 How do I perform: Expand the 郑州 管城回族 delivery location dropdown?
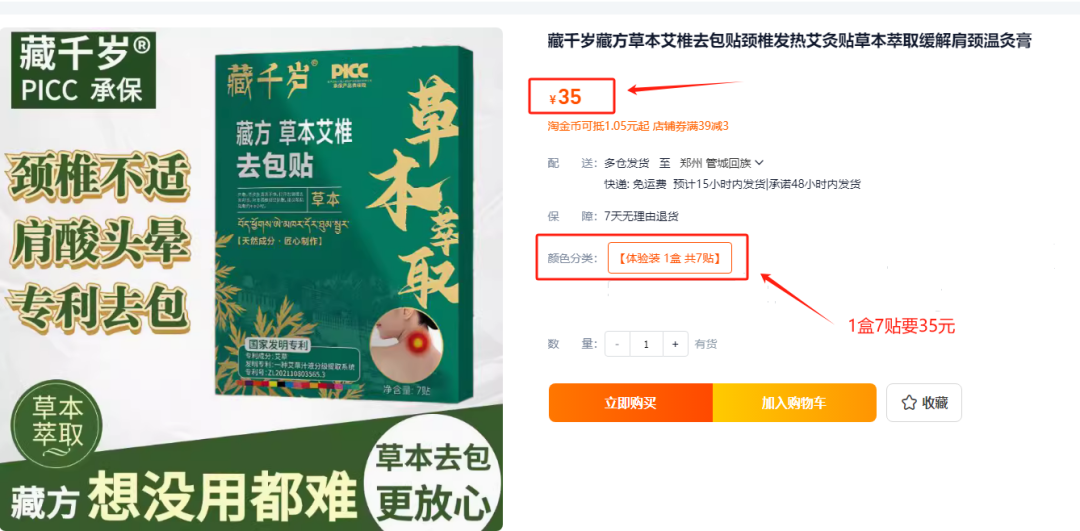pyautogui.click(x=759, y=163)
